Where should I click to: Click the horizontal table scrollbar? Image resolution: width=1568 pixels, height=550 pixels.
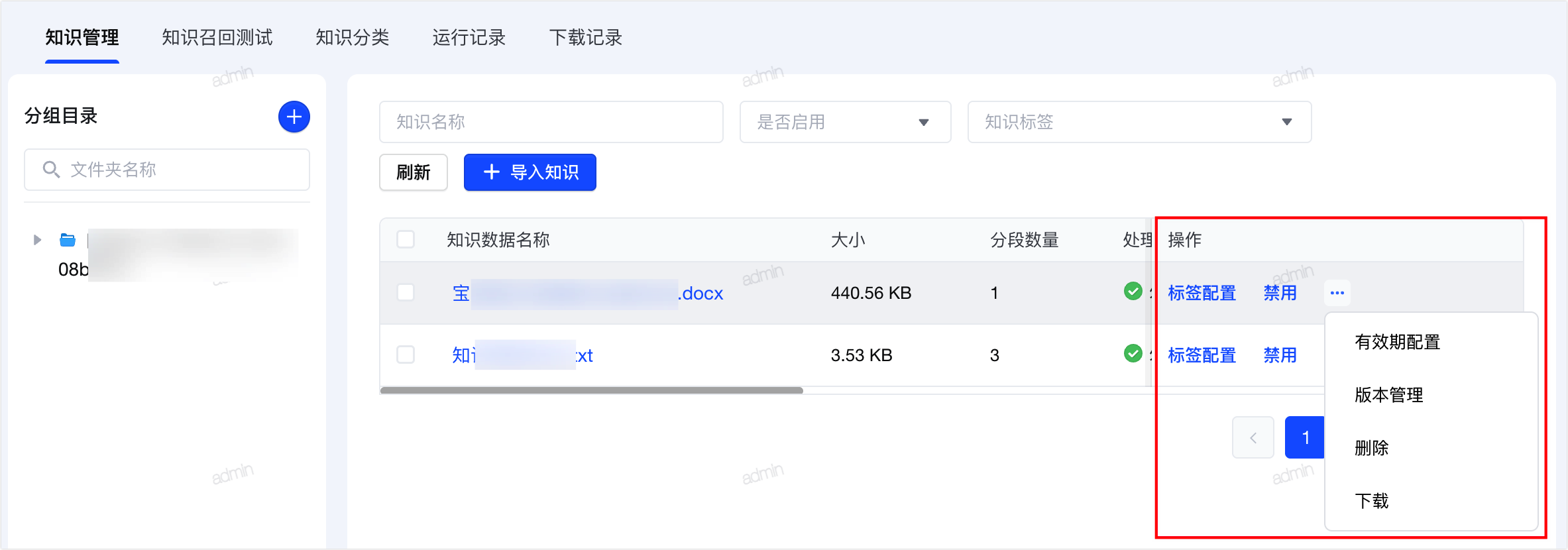point(591,390)
